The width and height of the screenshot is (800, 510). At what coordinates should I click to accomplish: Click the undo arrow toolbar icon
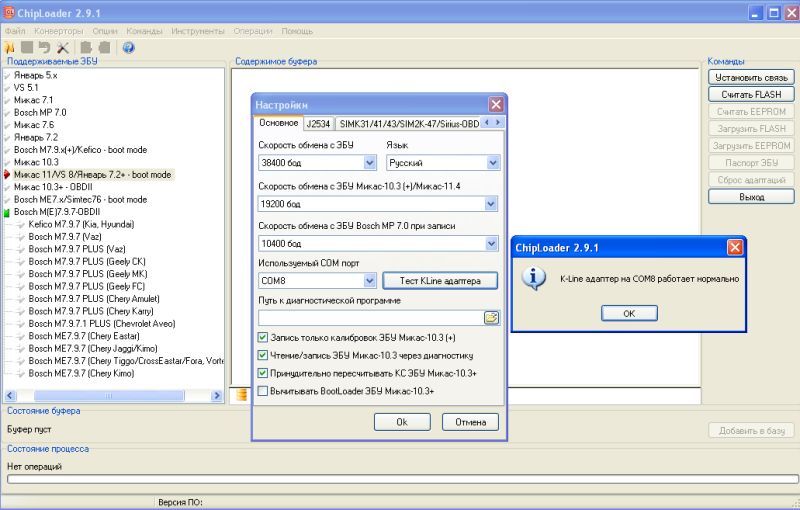click(44, 47)
